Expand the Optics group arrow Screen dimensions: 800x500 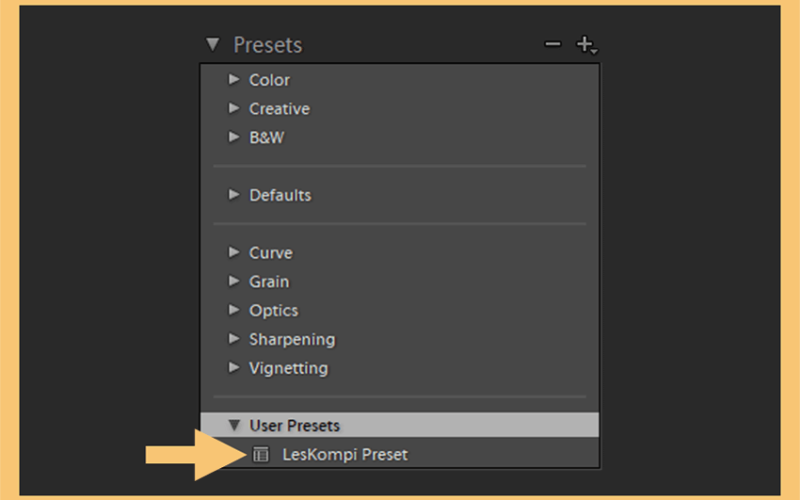pyautogui.click(x=234, y=310)
